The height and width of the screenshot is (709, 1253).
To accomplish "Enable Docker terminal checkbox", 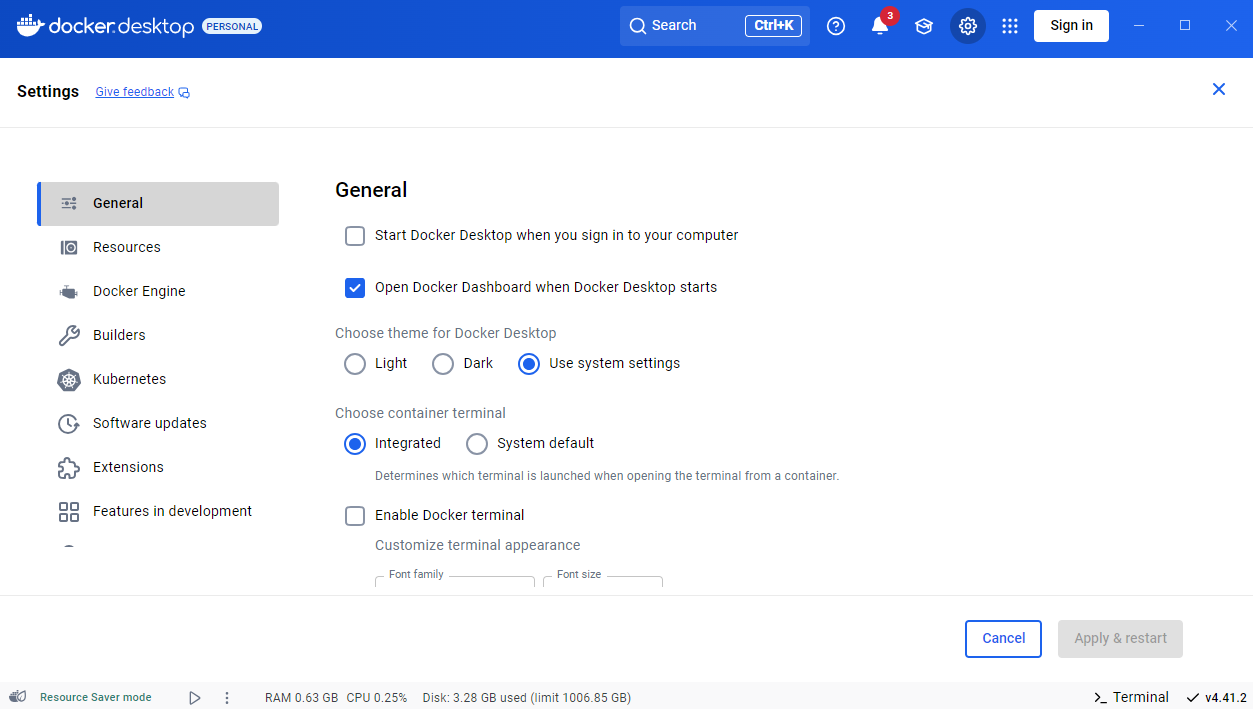I will click(x=355, y=516).
